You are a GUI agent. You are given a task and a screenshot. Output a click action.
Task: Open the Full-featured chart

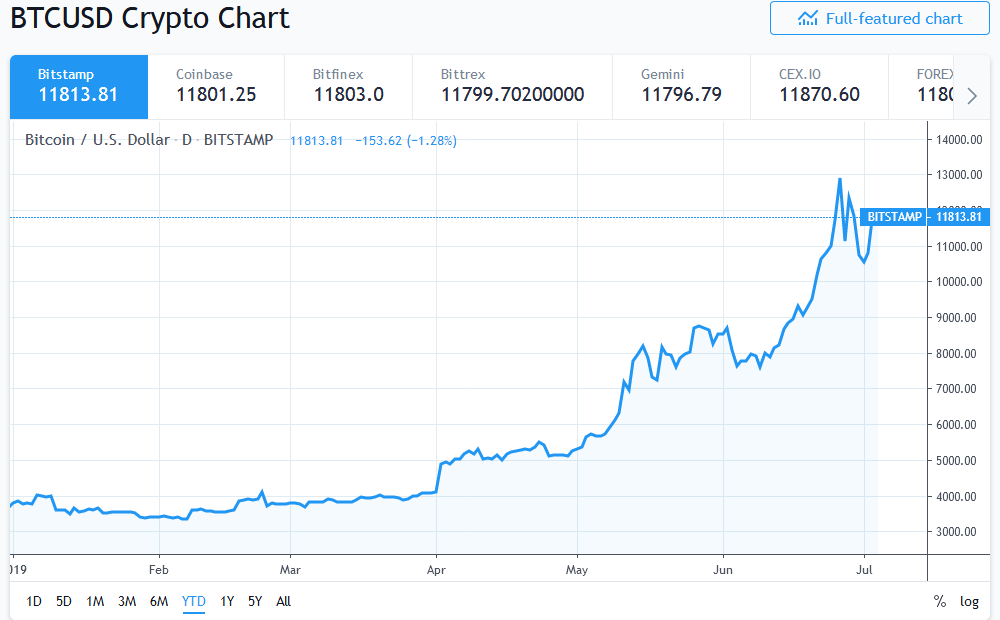coord(890,18)
